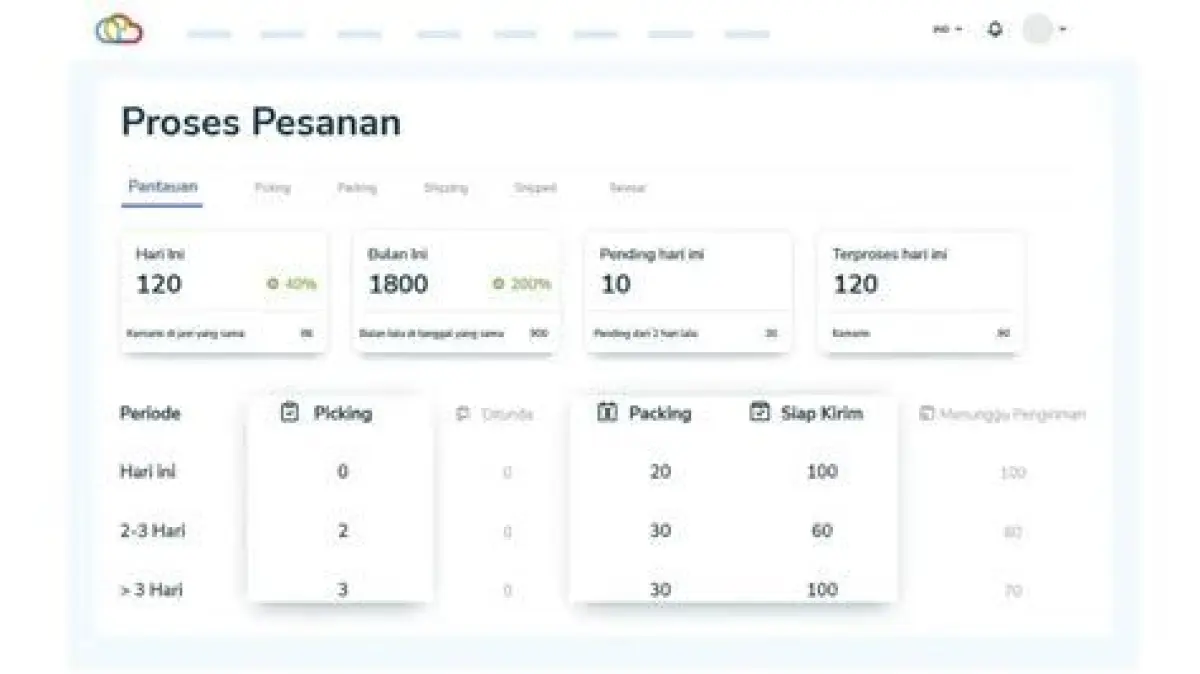Image resolution: width=1200 pixels, height=674 pixels.
Task: Click the Packing column box icon
Action: point(607,412)
